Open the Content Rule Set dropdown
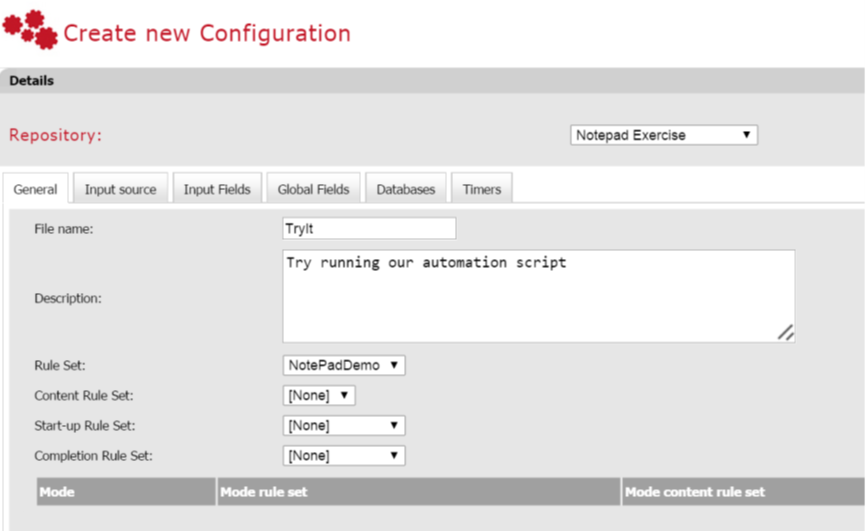The width and height of the screenshot is (866, 532). pyautogui.click(x=319, y=396)
